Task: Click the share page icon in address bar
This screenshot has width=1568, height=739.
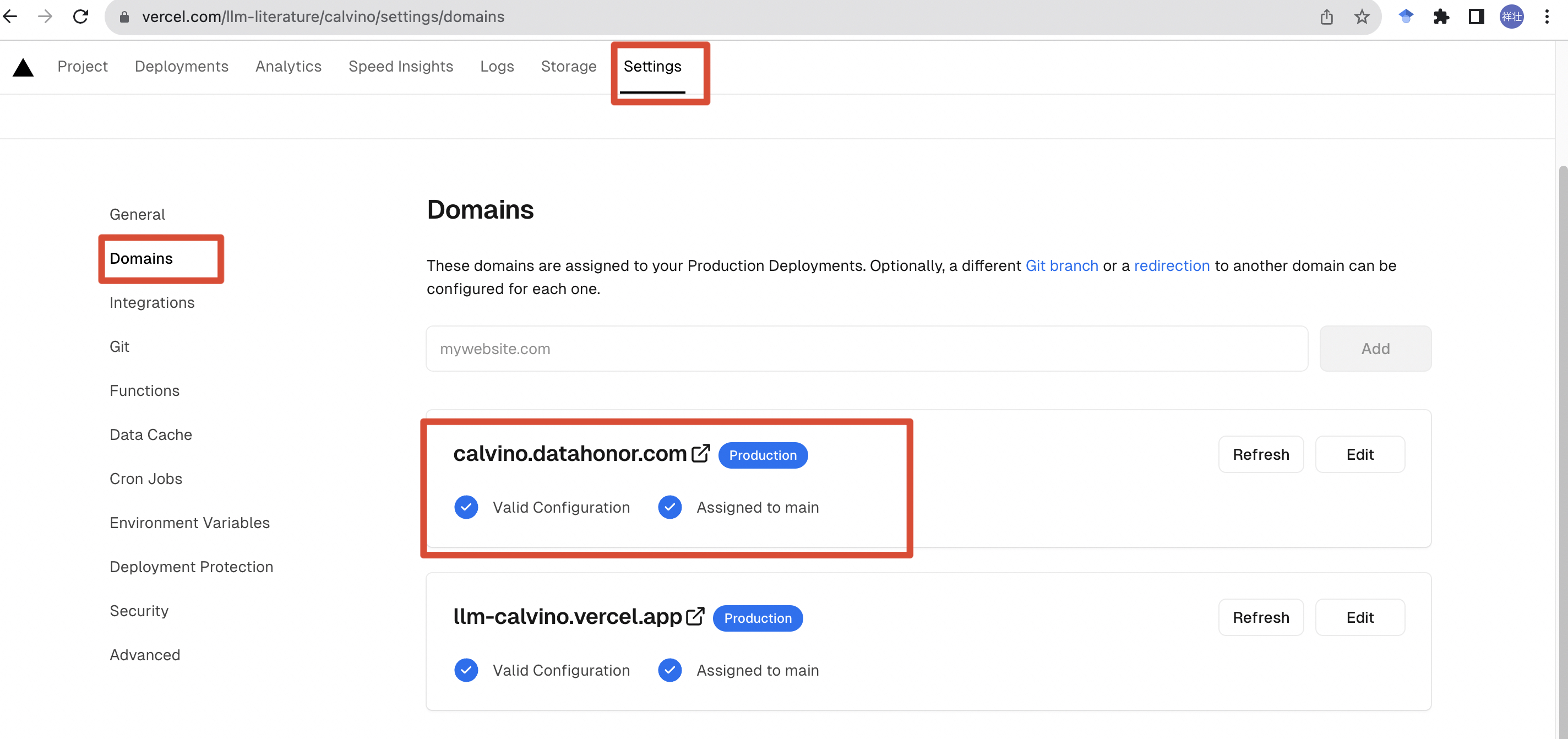Action: coord(1326,17)
